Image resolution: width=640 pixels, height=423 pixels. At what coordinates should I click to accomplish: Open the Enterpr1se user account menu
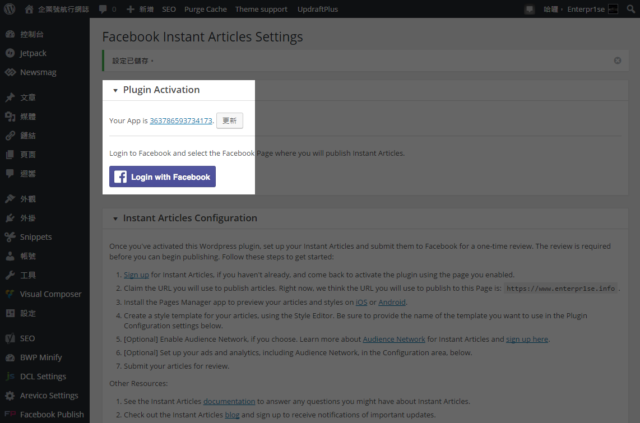(580, 9)
